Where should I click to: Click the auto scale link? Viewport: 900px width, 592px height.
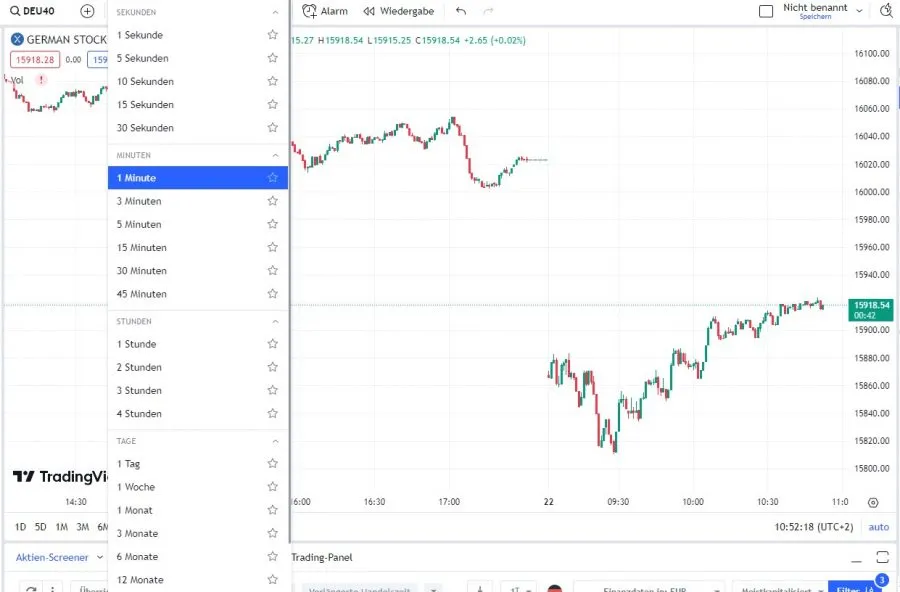click(878, 527)
